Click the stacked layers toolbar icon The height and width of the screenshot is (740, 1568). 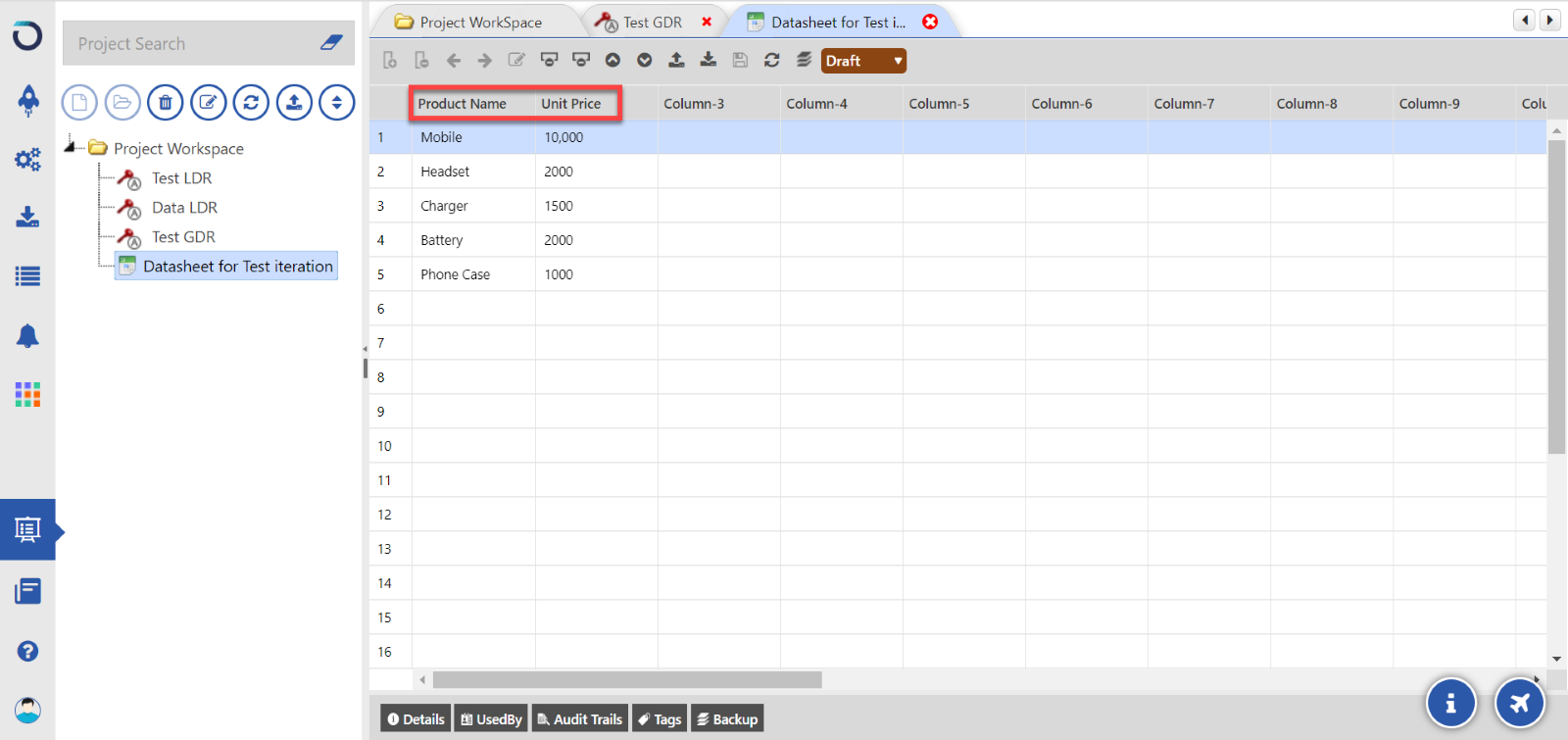tap(804, 61)
